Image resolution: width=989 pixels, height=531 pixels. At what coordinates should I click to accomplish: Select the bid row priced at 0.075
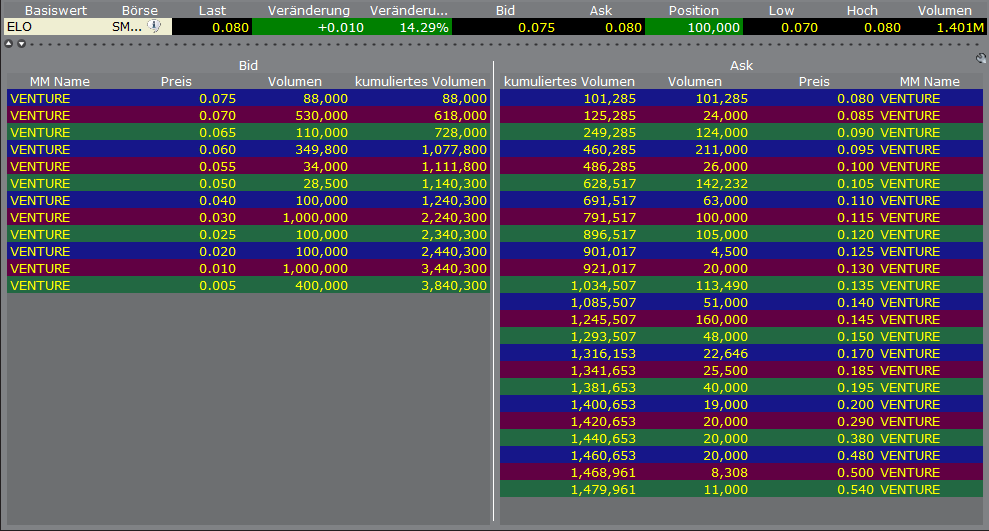click(x=248, y=99)
